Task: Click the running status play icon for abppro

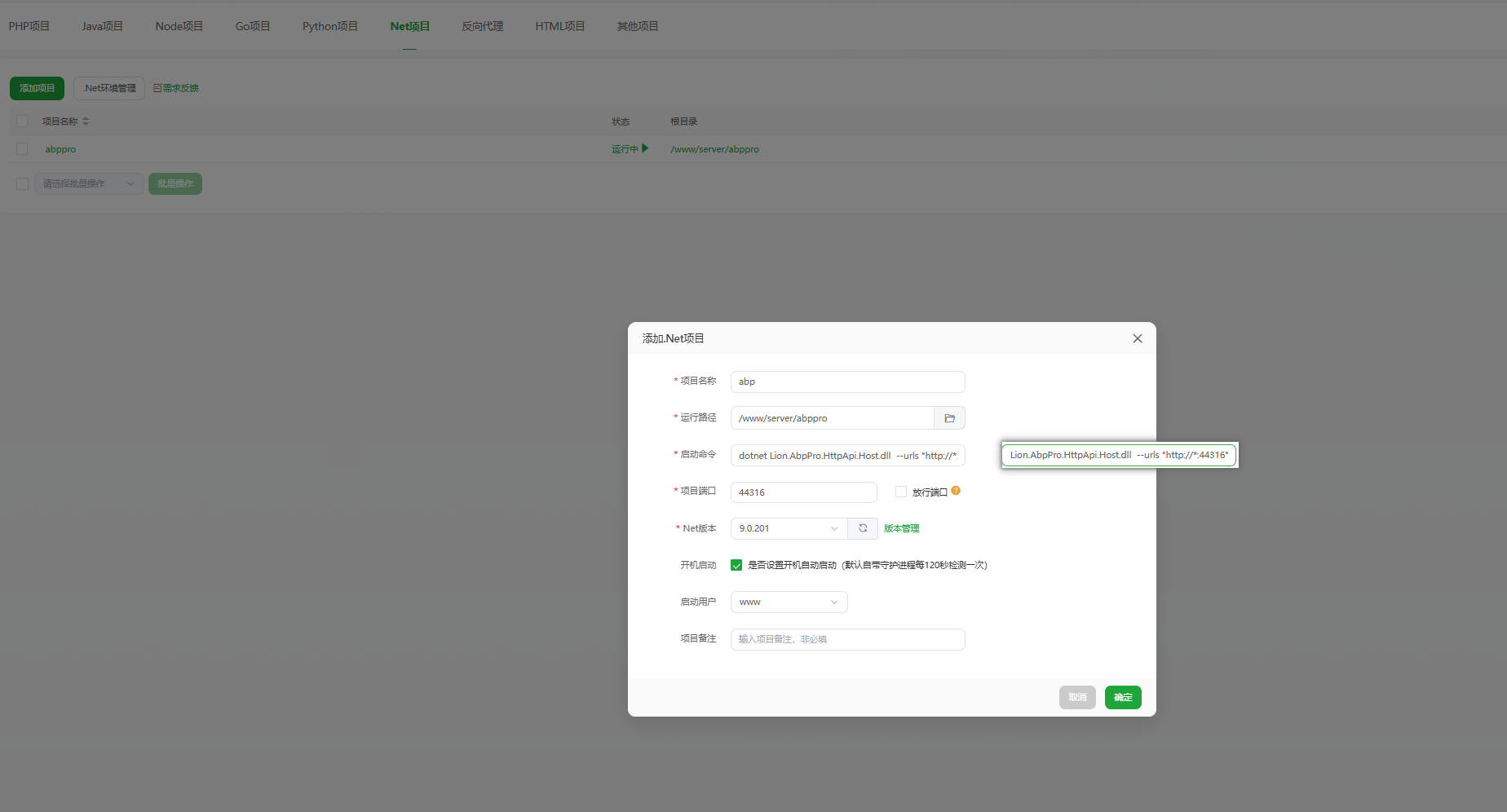Action: 645,148
